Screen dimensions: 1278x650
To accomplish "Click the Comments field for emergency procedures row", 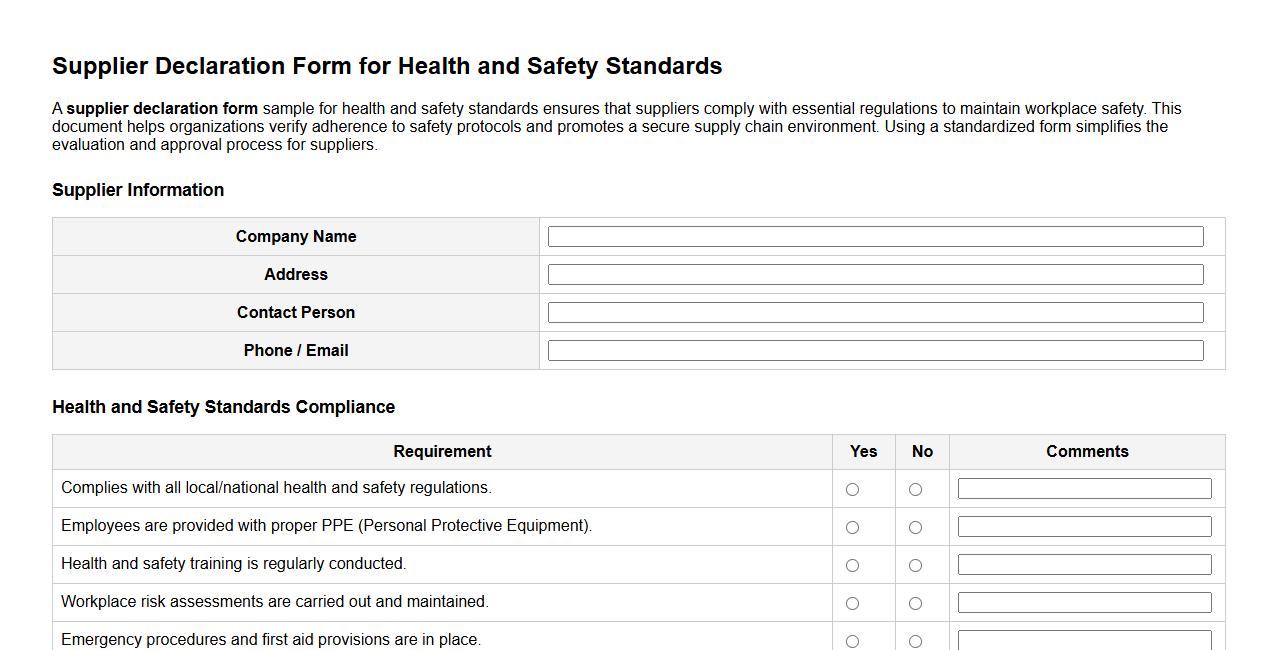I will [x=1084, y=639].
